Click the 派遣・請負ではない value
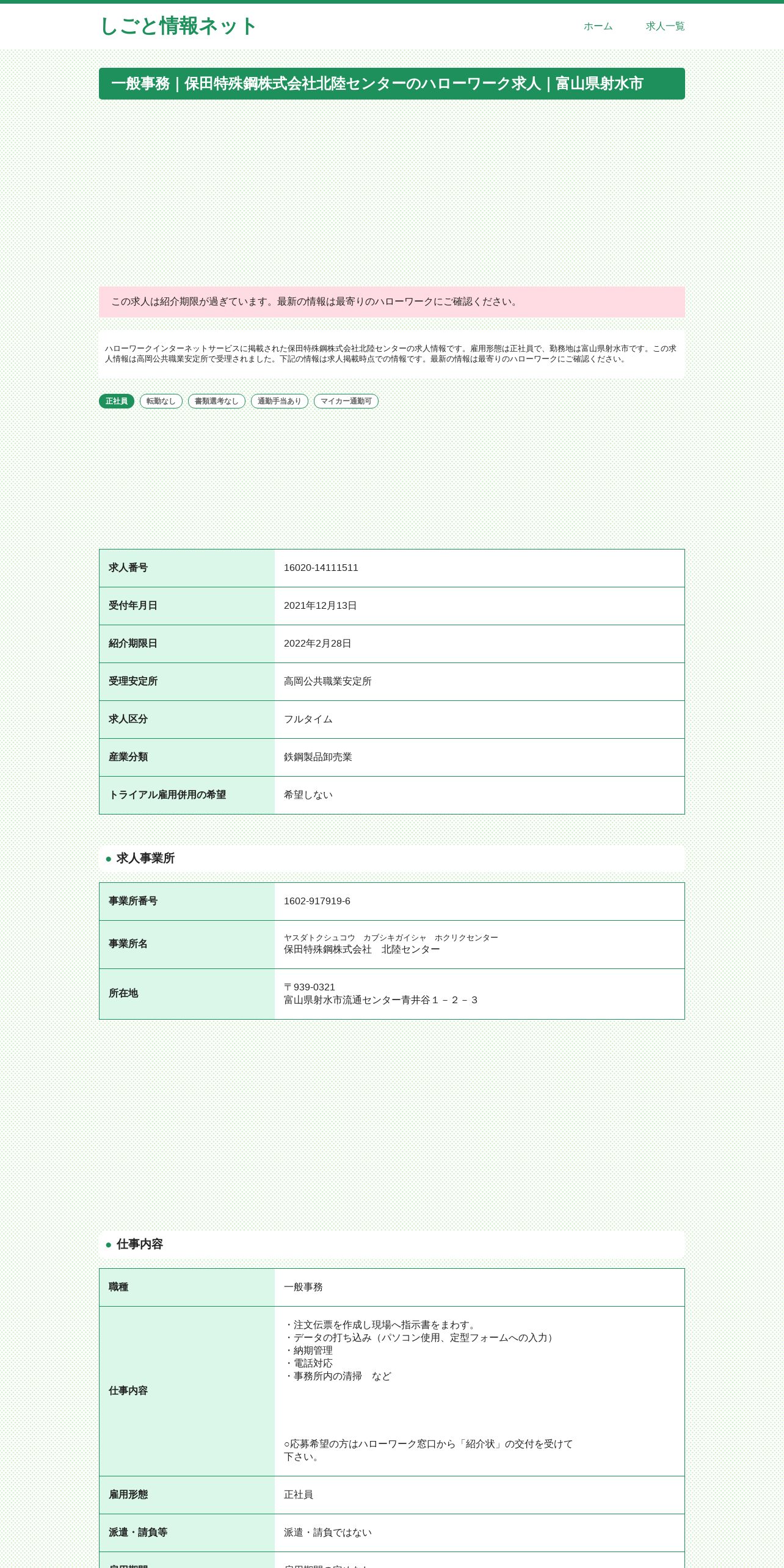Screen dimensions: 784x1568 (x=328, y=1533)
